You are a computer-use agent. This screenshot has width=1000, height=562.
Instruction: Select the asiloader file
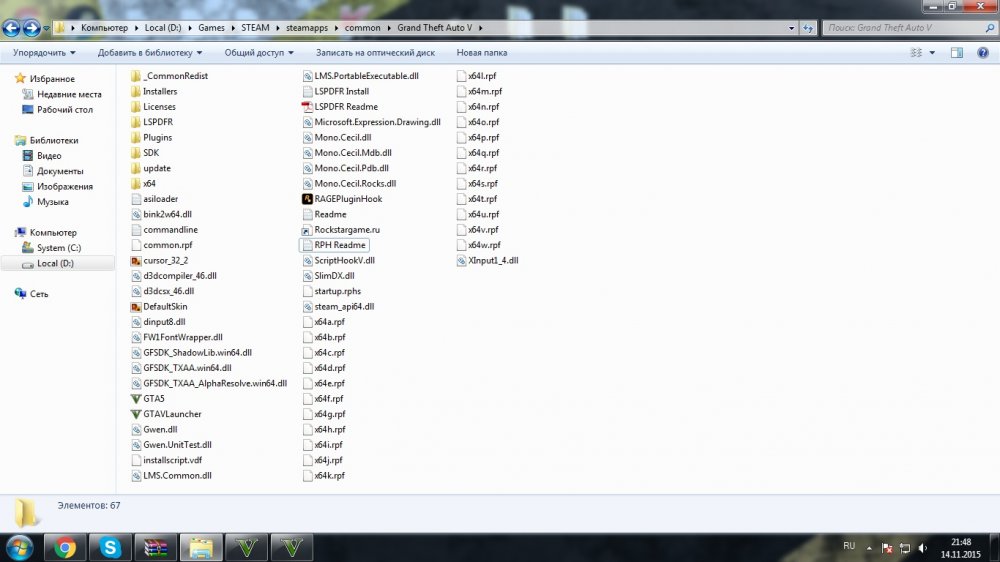click(x=154, y=199)
